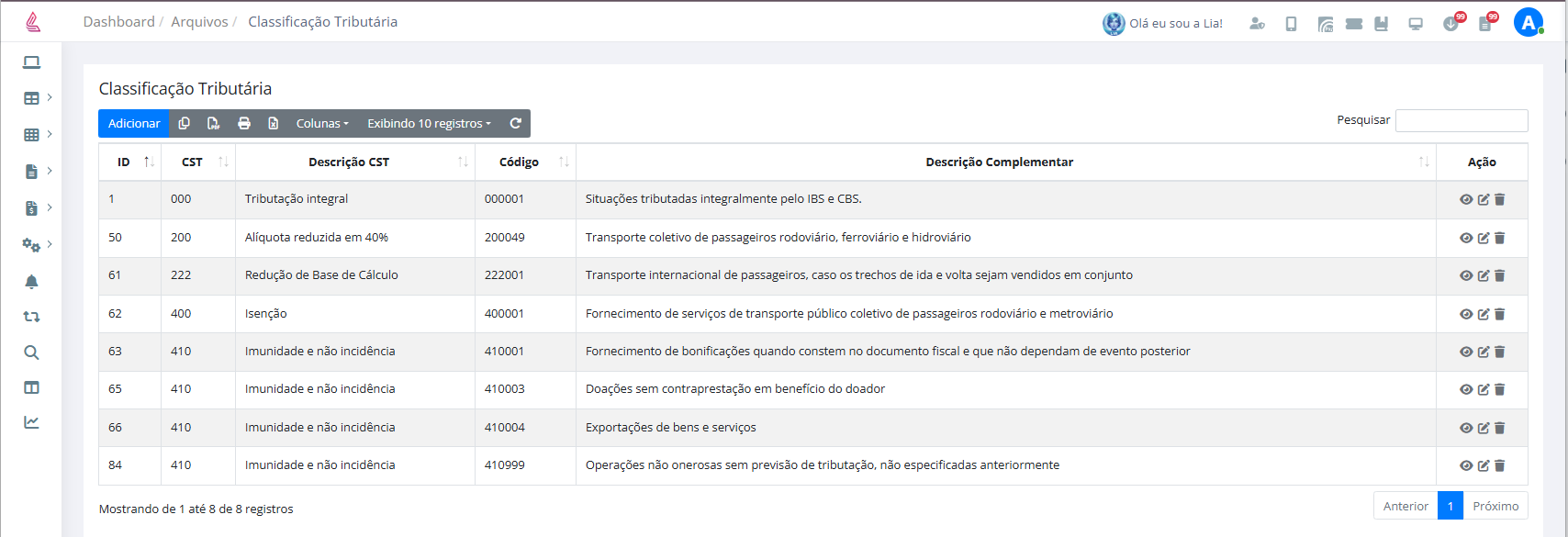Open the downloads icon with the 99 badge
The width and height of the screenshot is (1568, 537).
click(1452, 23)
